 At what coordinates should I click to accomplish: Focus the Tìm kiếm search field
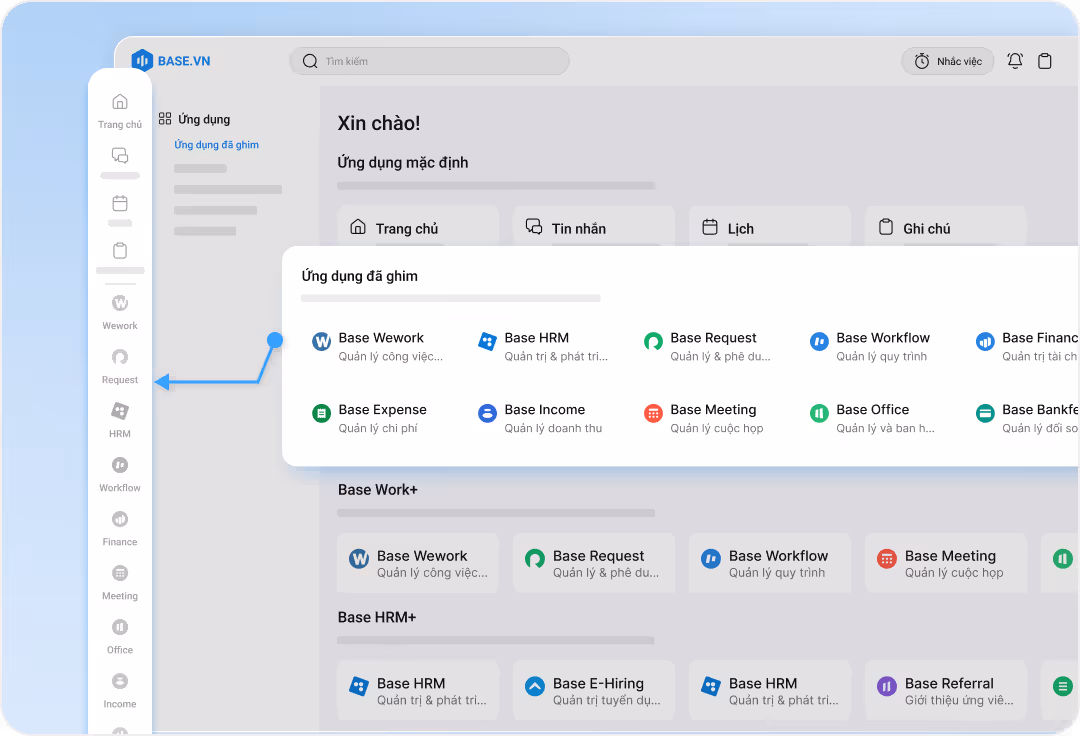click(430, 61)
